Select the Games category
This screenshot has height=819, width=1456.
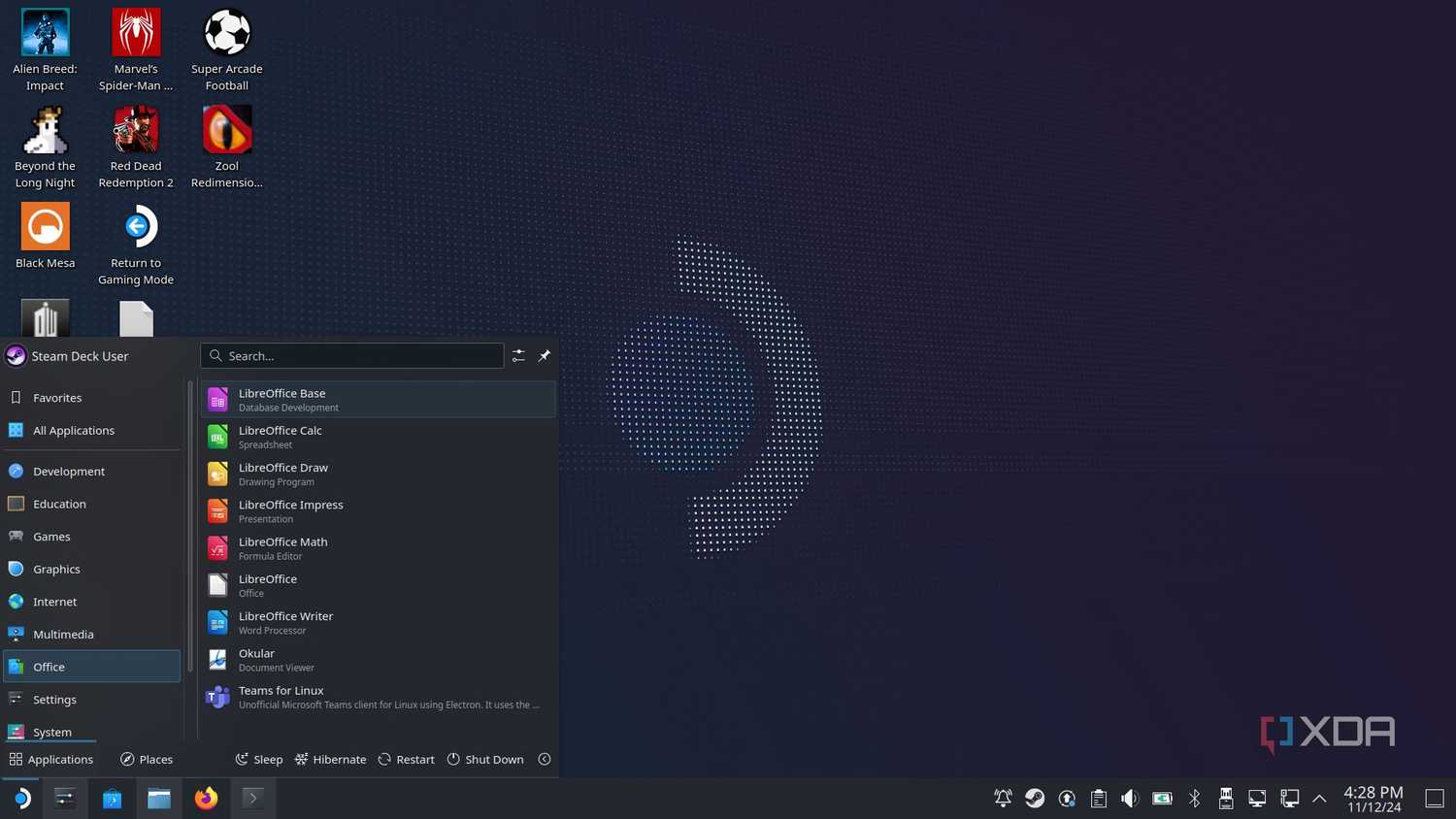91,537
